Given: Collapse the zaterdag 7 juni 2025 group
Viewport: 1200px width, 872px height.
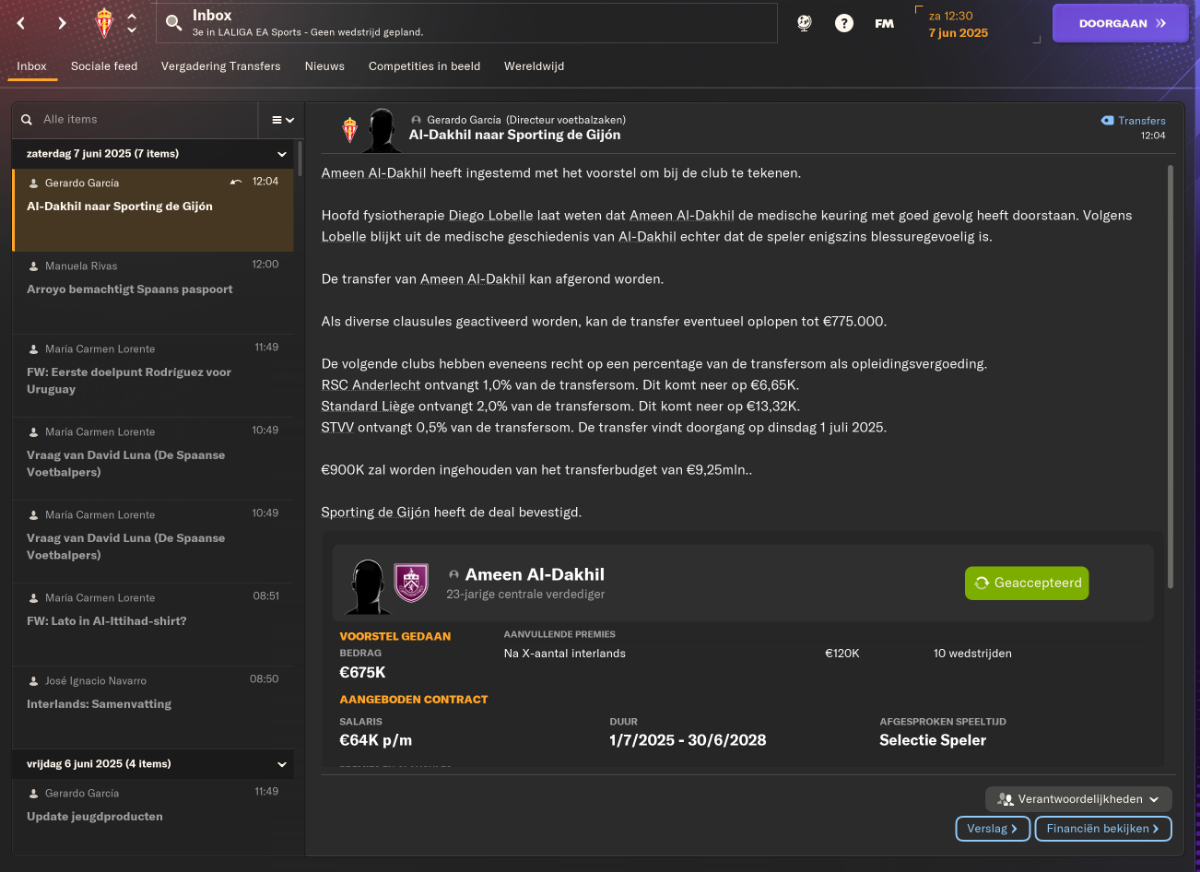Looking at the screenshot, I should 282,154.
